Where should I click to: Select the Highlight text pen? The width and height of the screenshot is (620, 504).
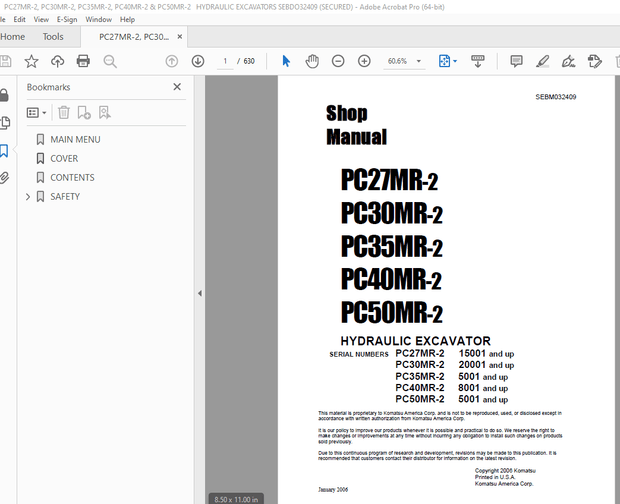(542, 61)
